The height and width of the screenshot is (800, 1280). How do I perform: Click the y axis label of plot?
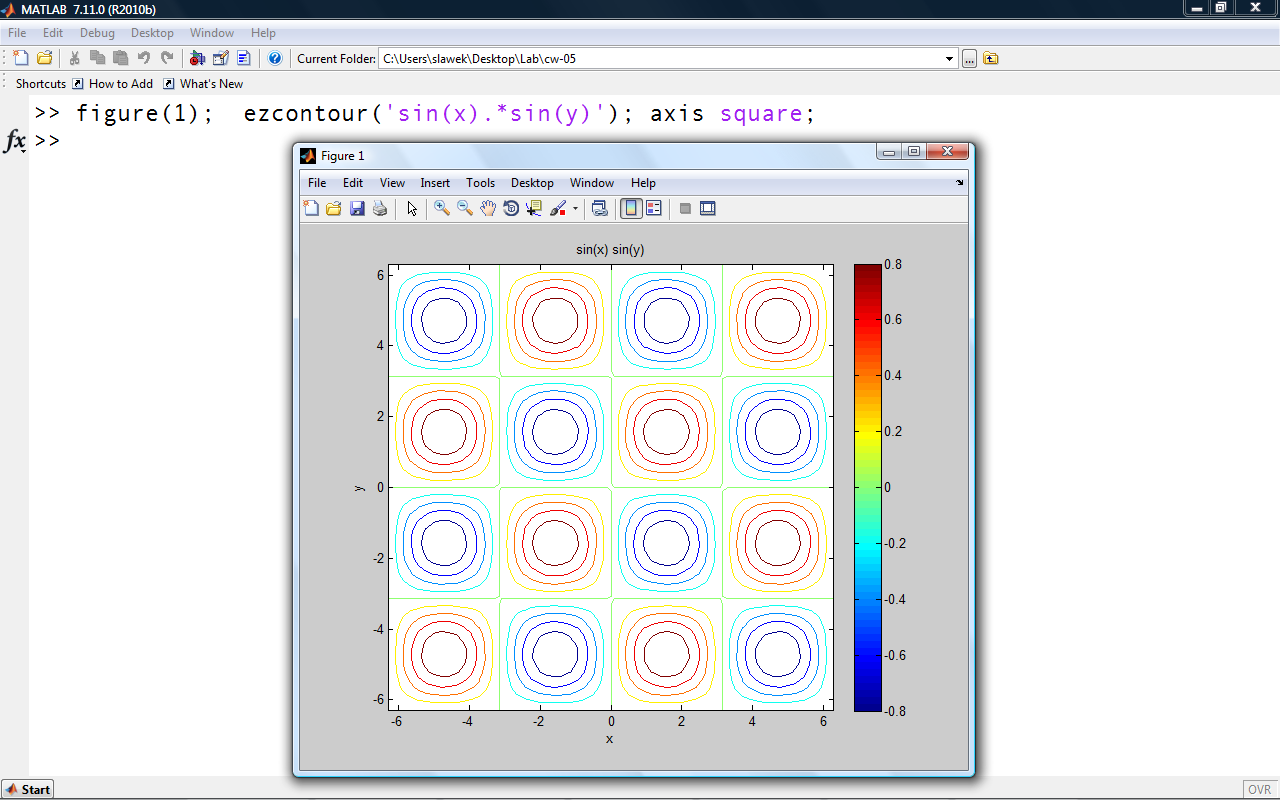[x=358, y=487]
